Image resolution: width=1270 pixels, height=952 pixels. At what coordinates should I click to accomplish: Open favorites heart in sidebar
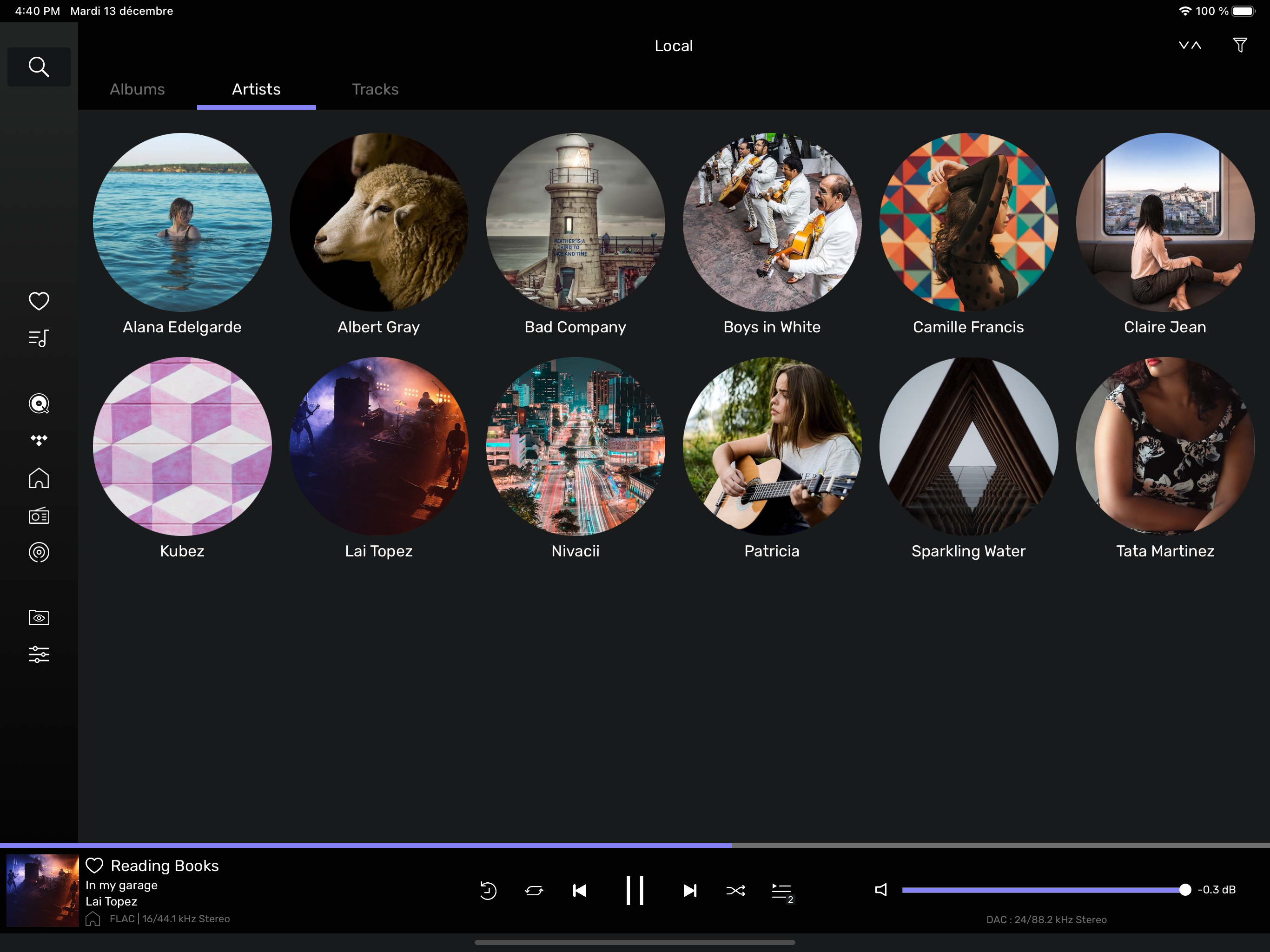[39, 301]
